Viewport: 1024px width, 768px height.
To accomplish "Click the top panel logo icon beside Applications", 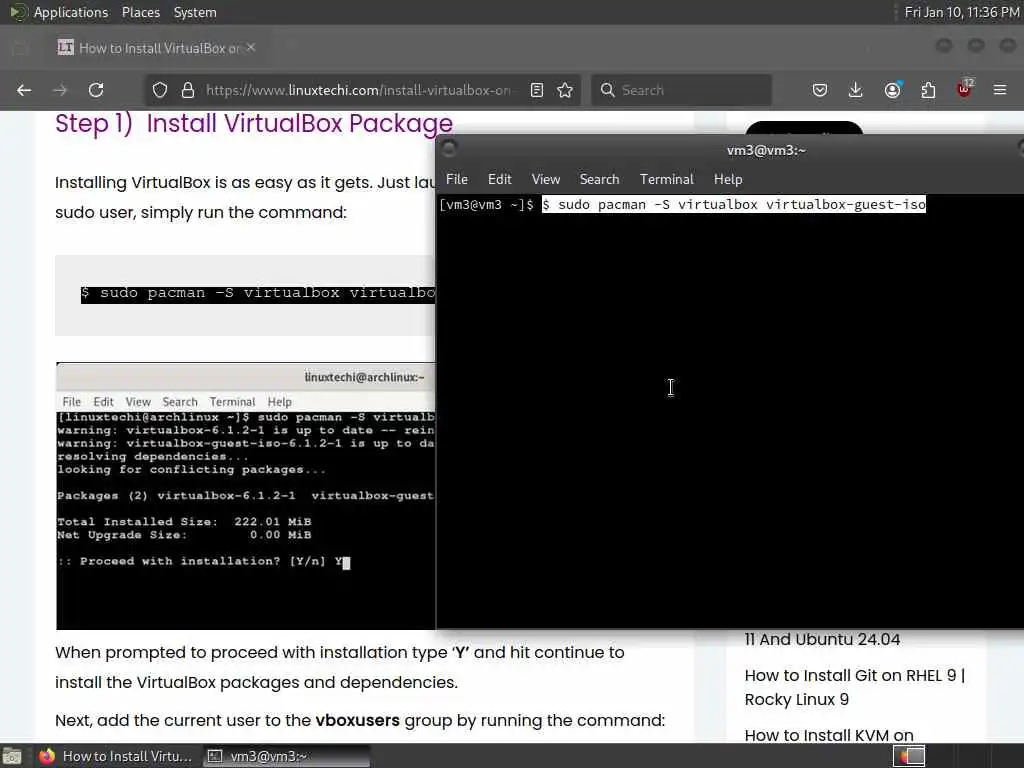I will pos(18,12).
